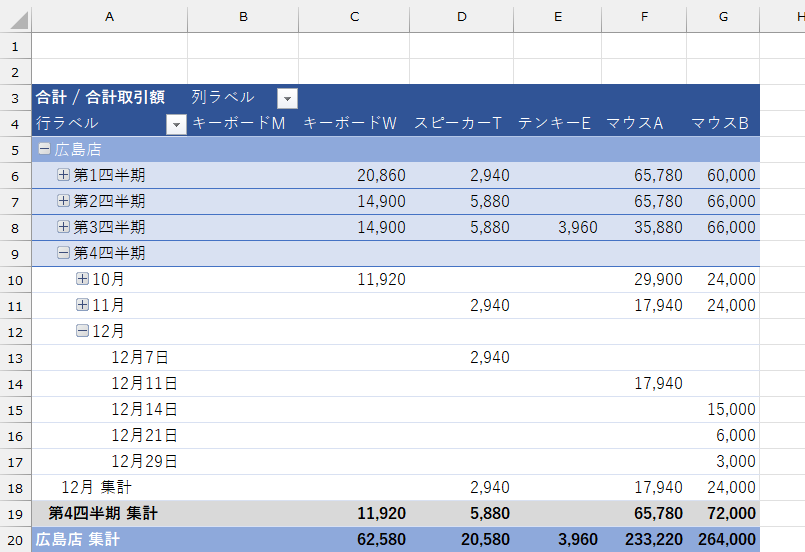The height and width of the screenshot is (552, 805).
Task: Collapse the 広島店 group
Action: click(44, 148)
